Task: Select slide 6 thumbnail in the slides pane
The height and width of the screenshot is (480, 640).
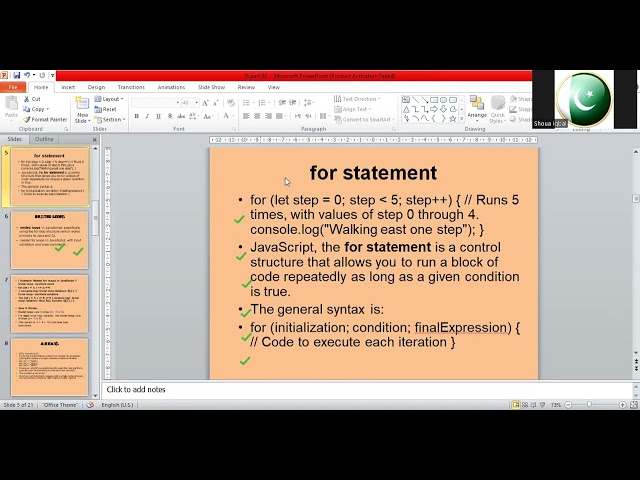Action: tap(50, 240)
